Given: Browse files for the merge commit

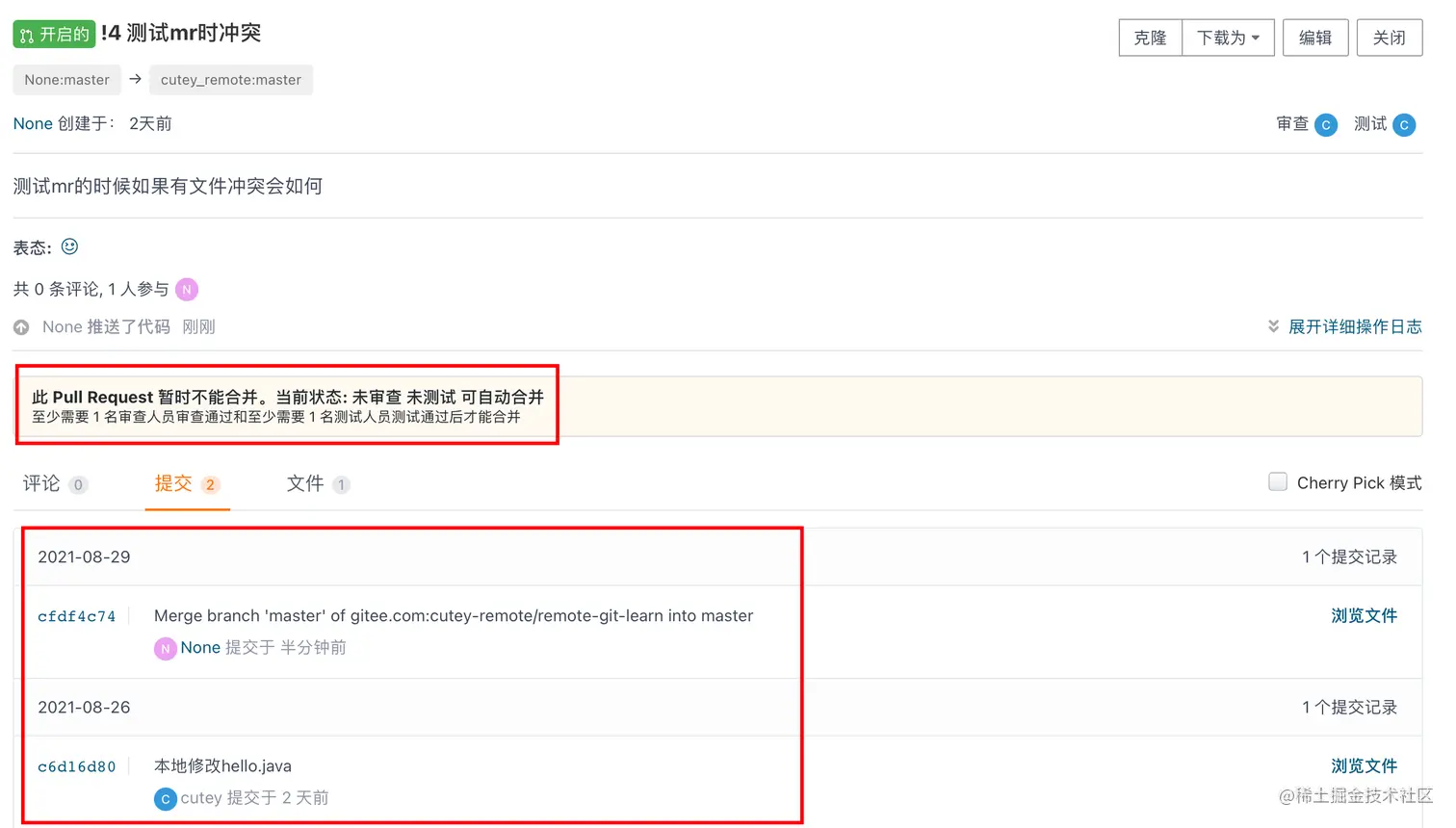Looking at the screenshot, I should point(1364,616).
